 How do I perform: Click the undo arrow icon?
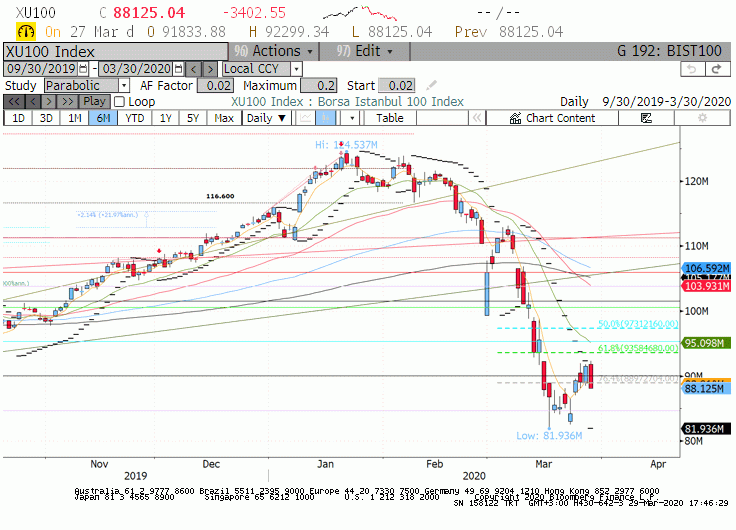click(692, 69)
